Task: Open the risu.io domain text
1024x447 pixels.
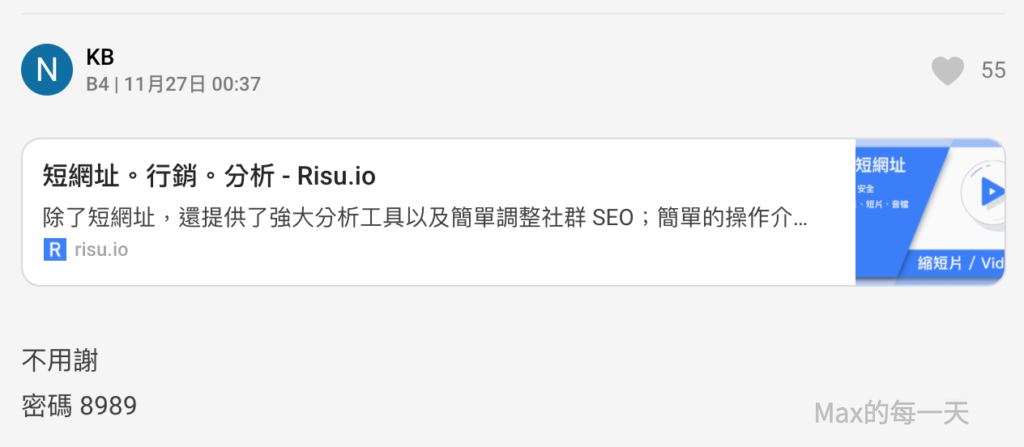Action: pos(100,250)
